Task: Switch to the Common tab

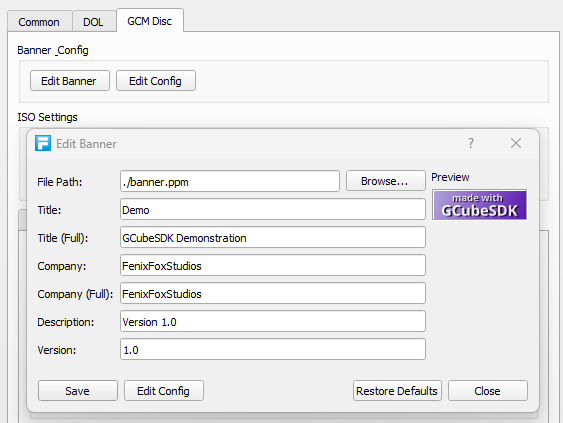Action: [x=39, y=22]
